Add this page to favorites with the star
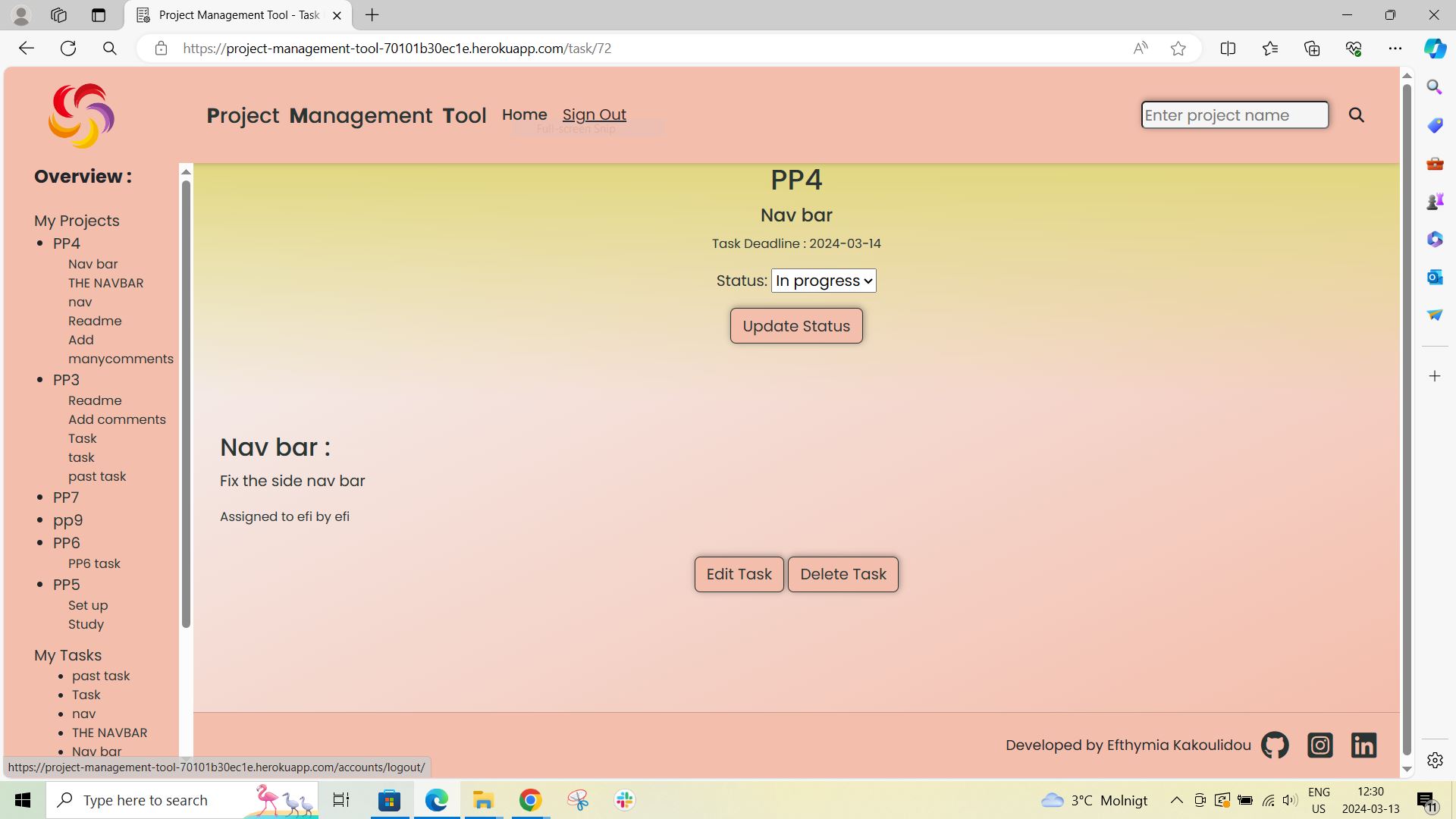 1178,48
